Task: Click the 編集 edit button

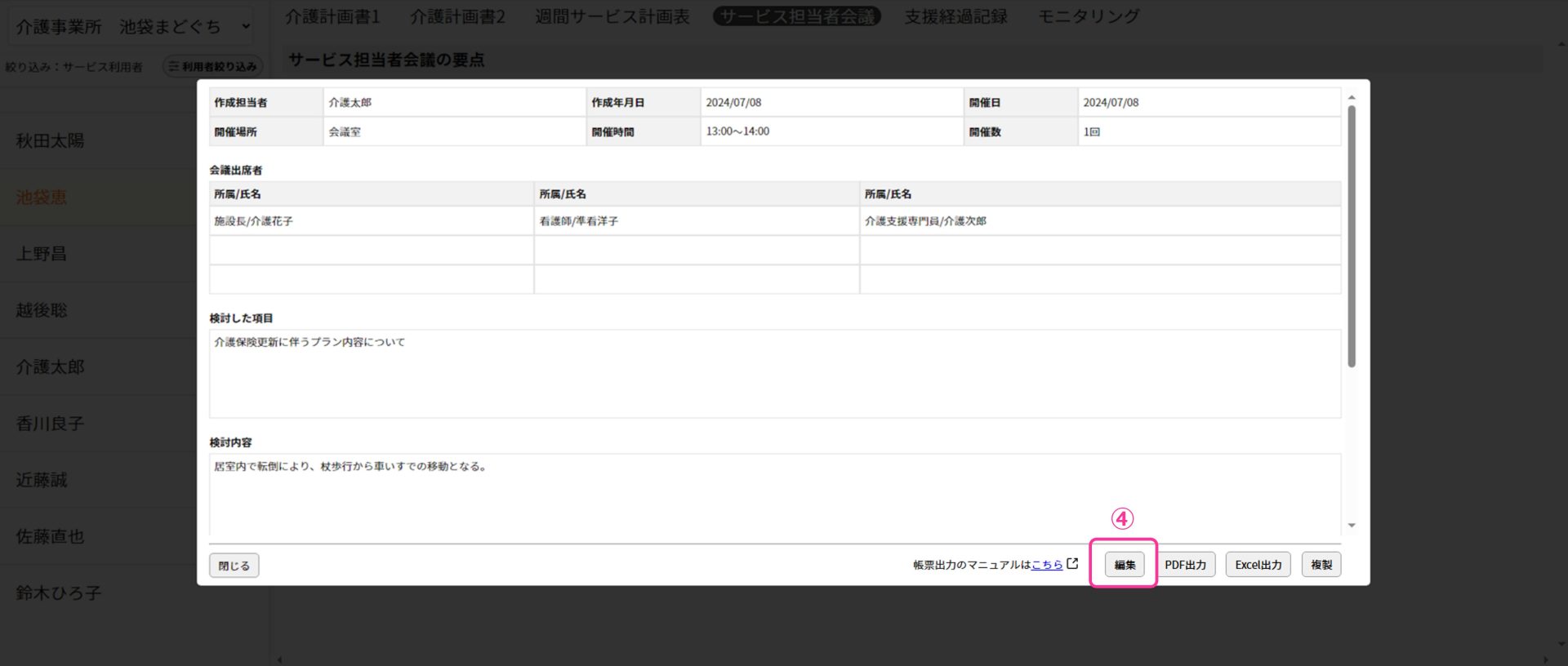Action: [x=1124, y=565]
